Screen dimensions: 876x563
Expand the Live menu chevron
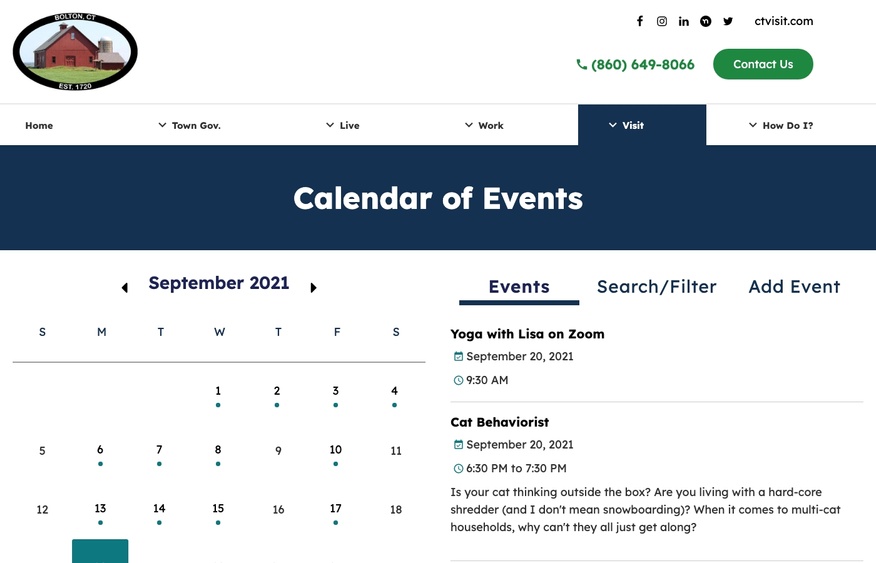330,125
